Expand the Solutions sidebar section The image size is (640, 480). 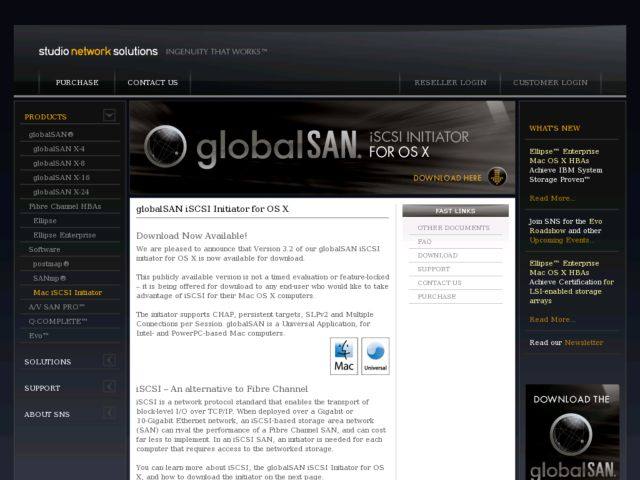[x=109, y=361]
